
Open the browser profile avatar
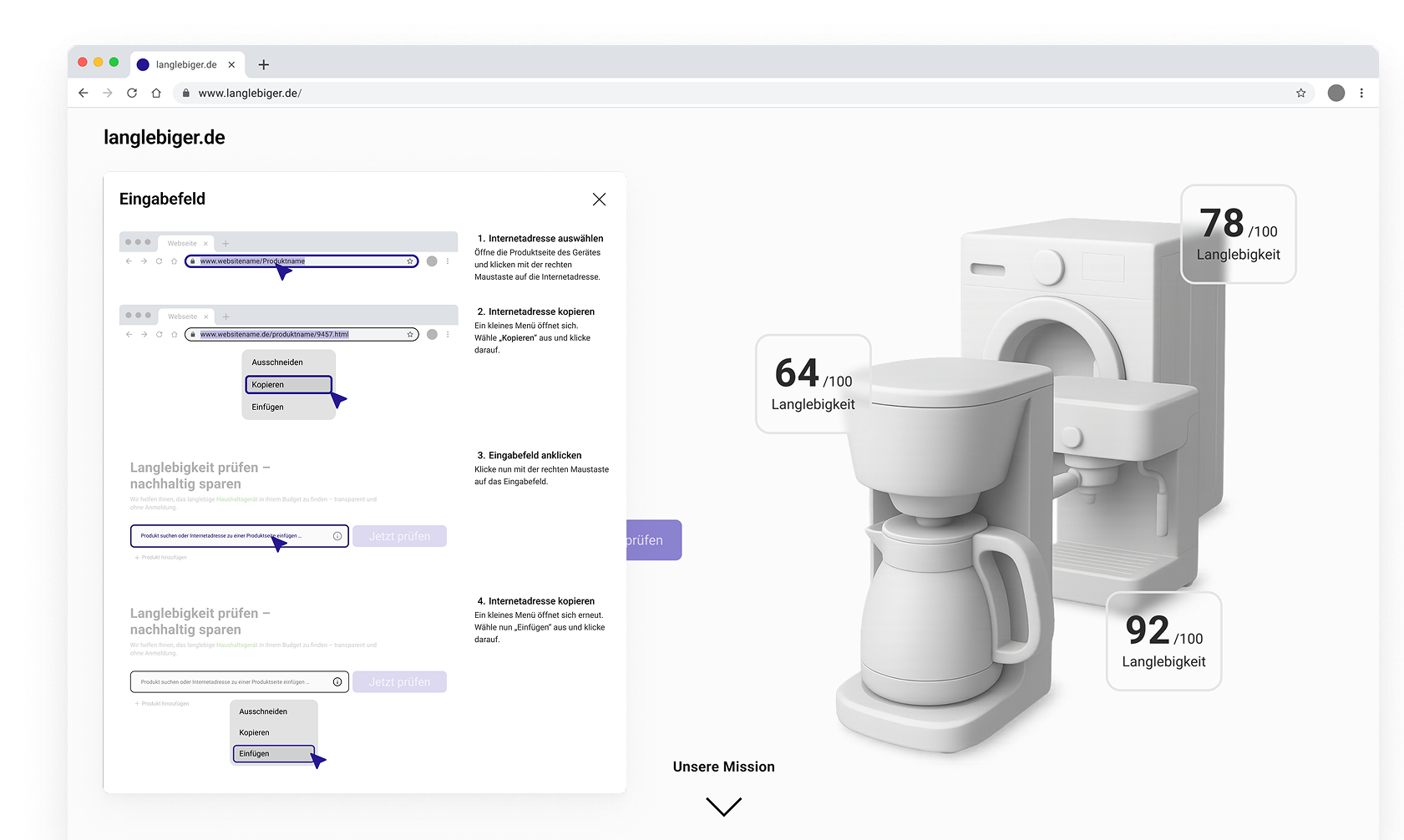click(1336, 94)
